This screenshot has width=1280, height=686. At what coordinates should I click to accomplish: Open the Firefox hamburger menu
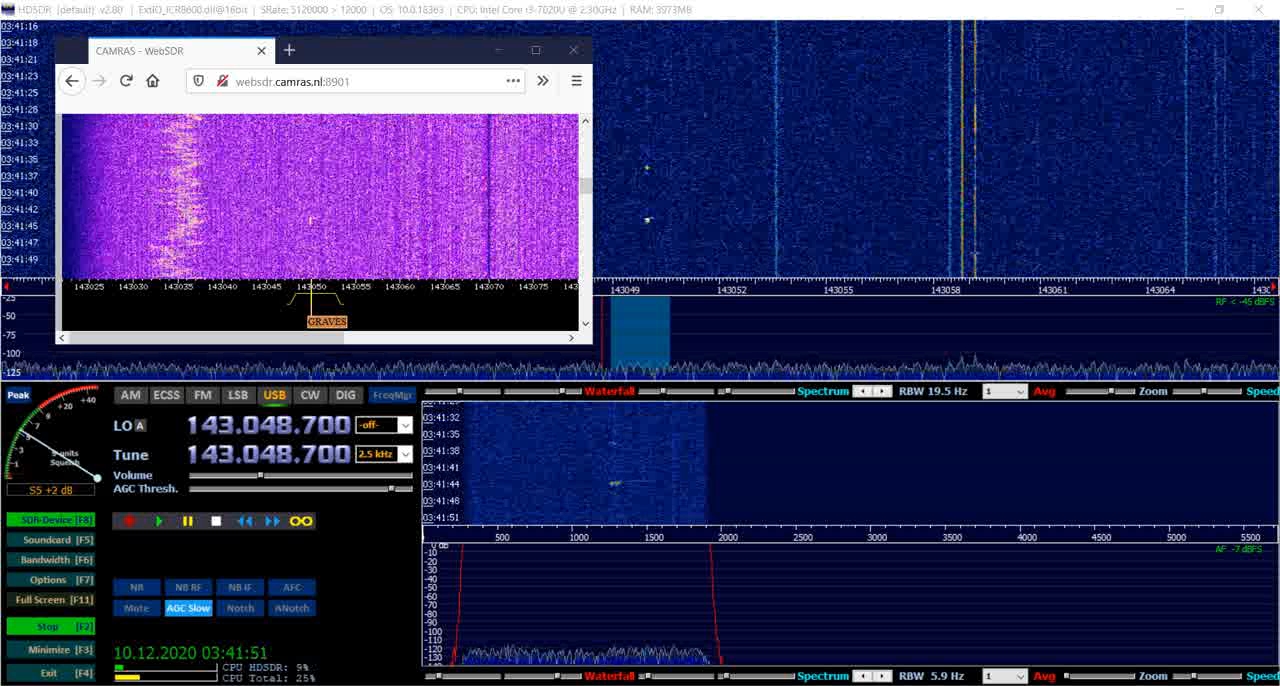coord(576,81)
